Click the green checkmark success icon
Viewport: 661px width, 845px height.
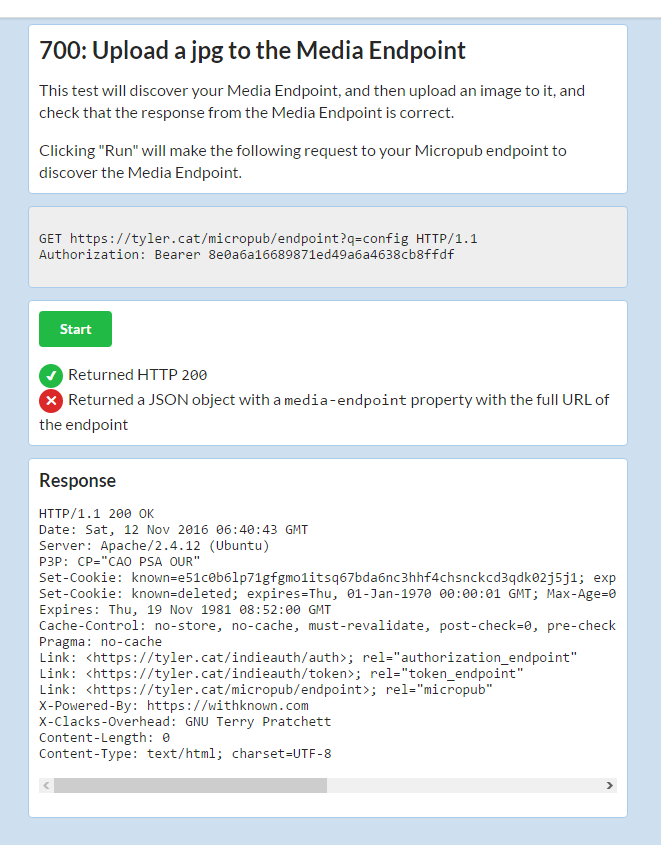coord(51,376)
